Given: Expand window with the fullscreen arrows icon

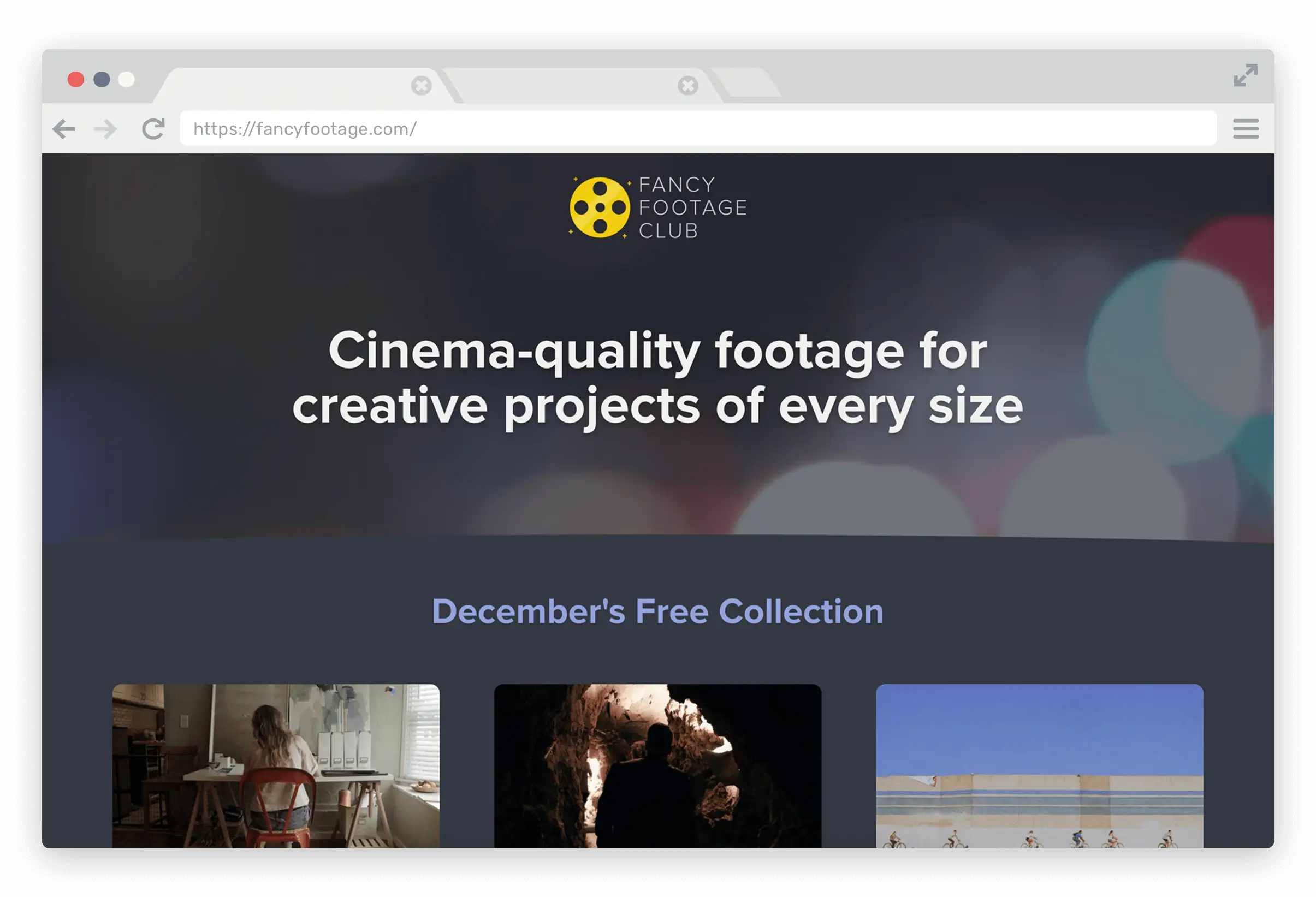Looking at the screenshot, I should [1246, 75].
